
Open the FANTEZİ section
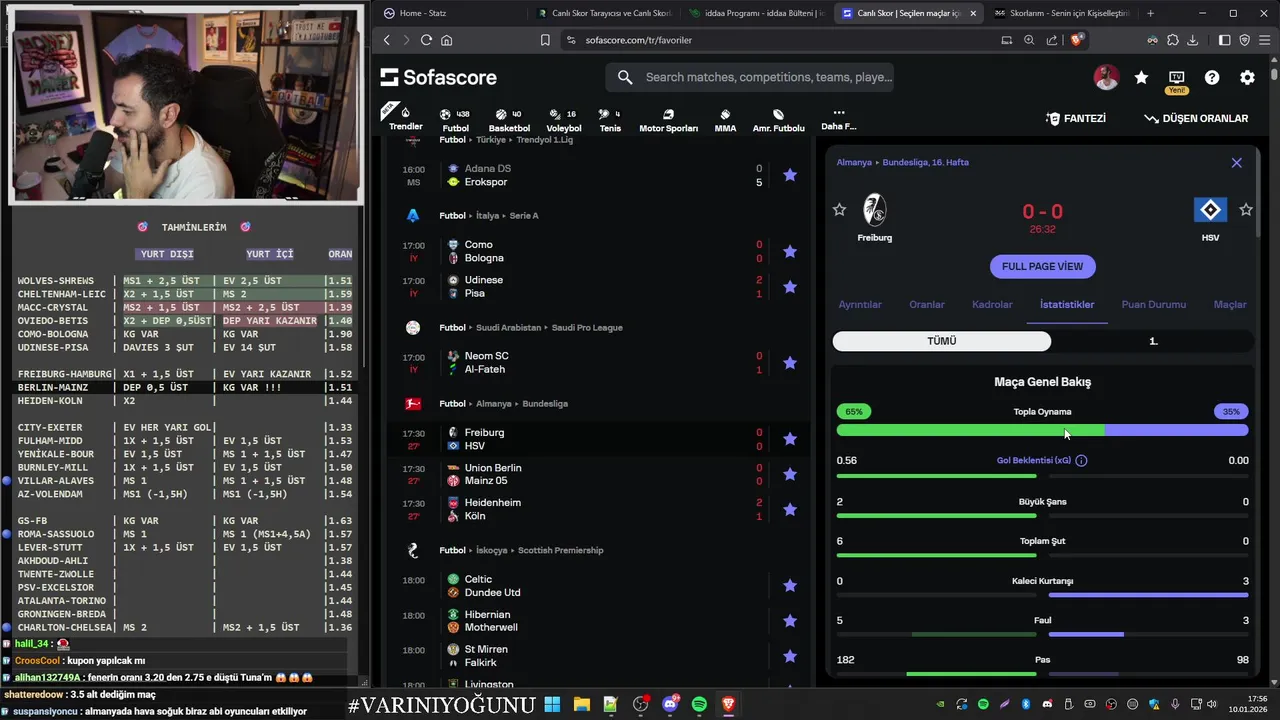[x=1076, y=118]
